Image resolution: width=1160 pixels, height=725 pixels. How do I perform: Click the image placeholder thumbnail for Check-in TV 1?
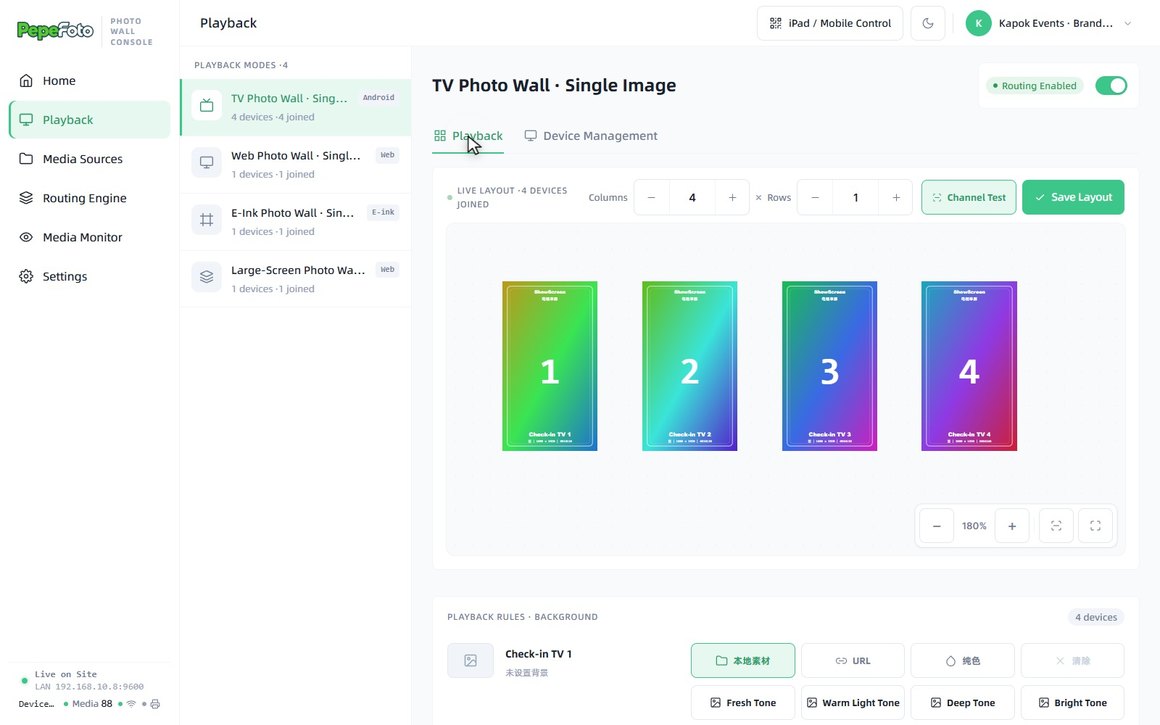coord(471,661)
